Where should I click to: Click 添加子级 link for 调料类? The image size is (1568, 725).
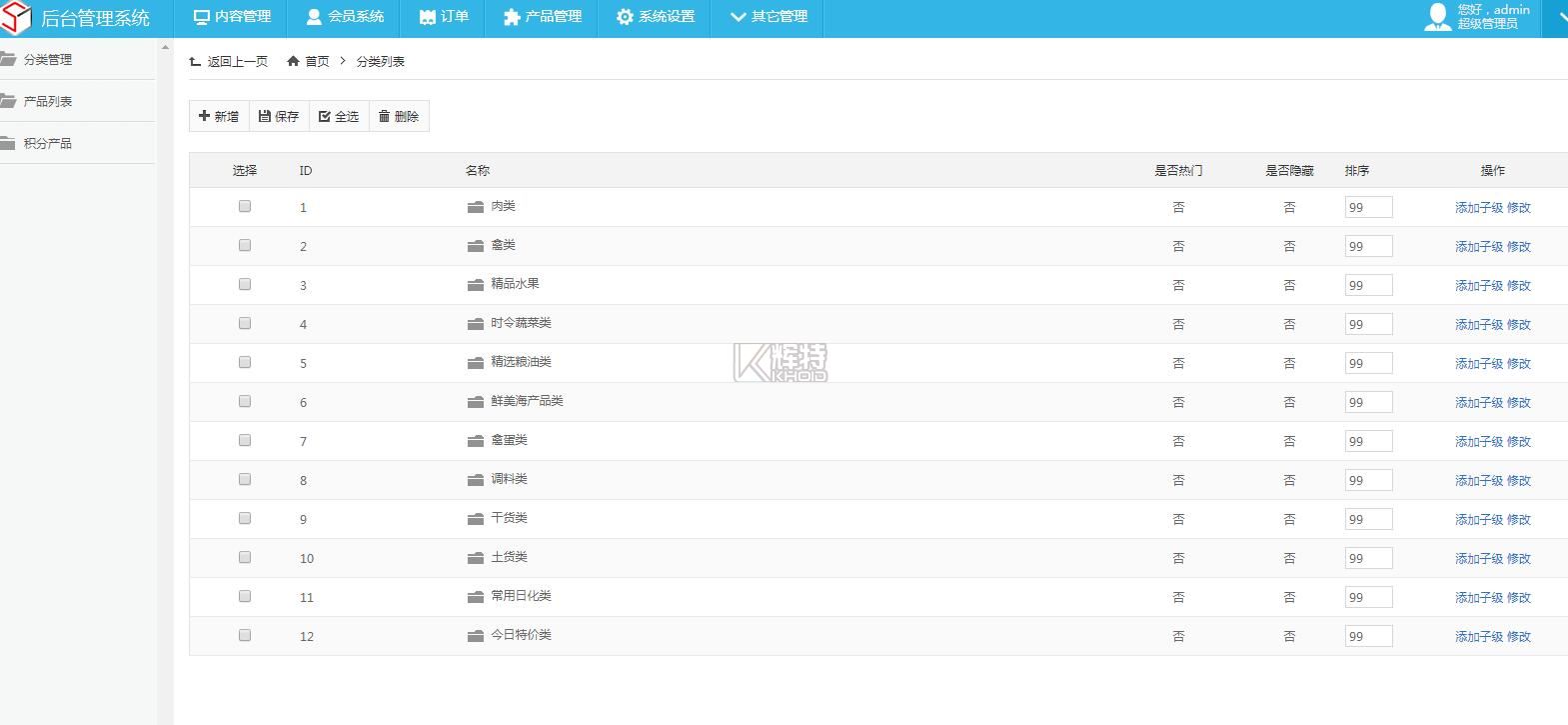coord(1478,481)
